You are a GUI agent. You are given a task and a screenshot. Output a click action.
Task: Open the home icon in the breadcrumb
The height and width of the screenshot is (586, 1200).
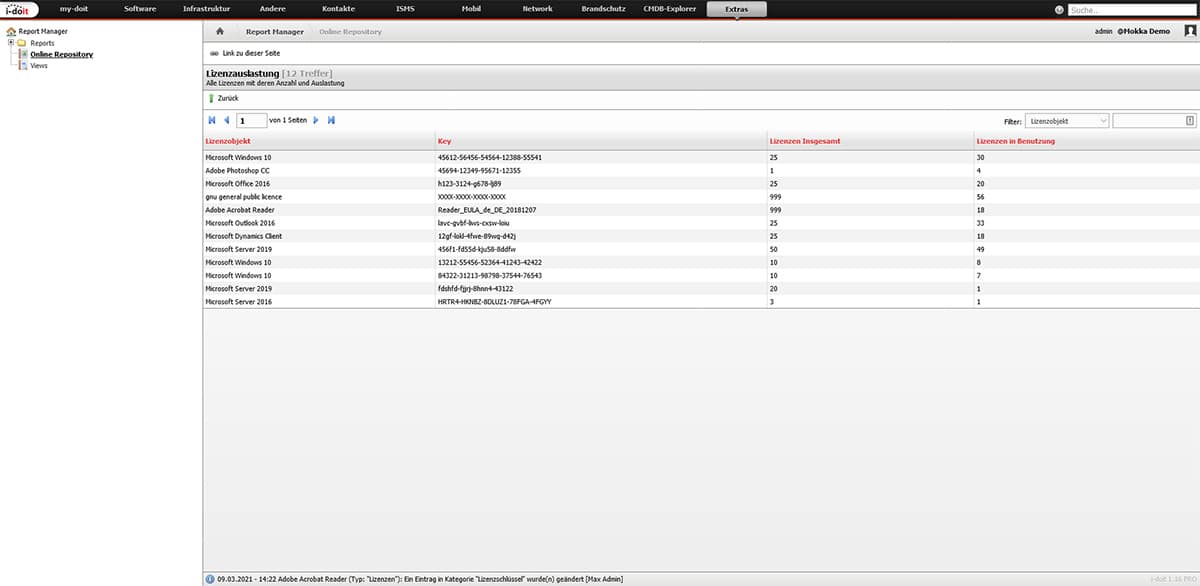[x=220, y=31]
